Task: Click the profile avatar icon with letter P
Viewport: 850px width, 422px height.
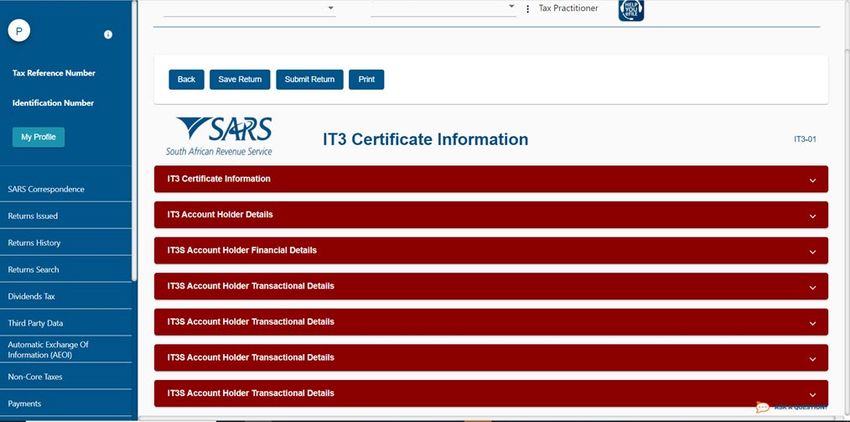Action: pos(19,31)
